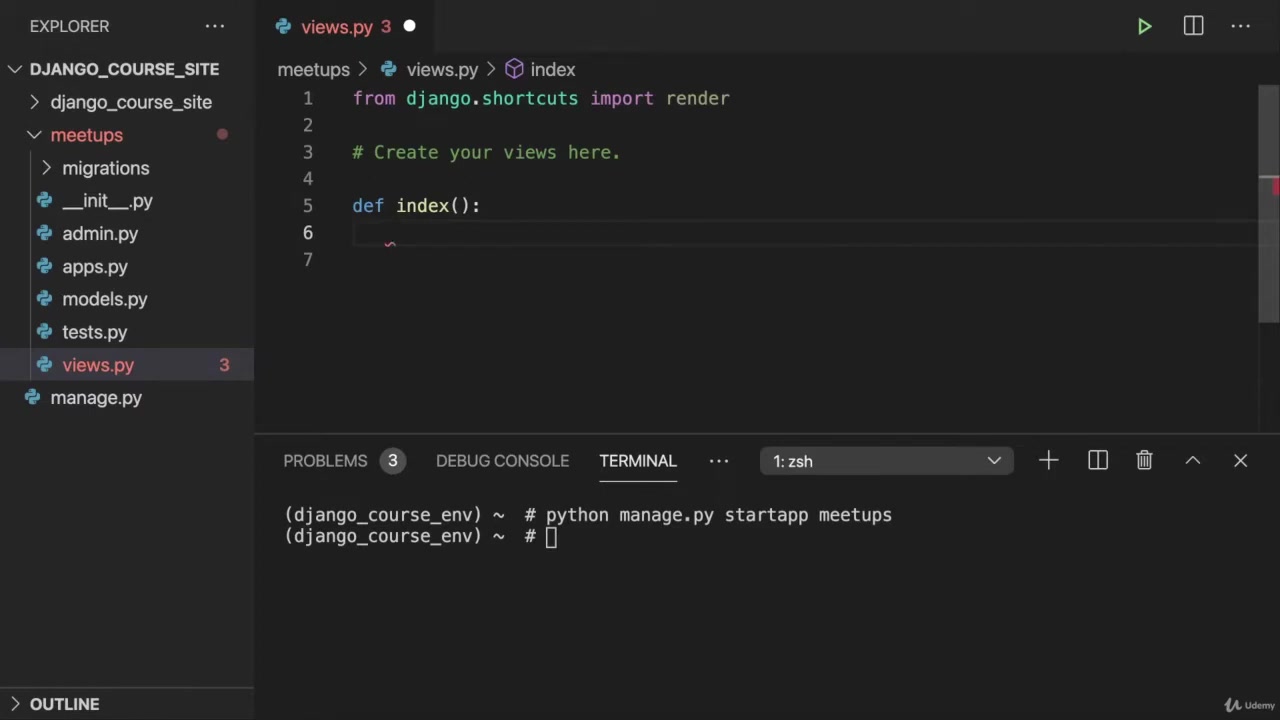This screenshot has height=720, width=1280.
Task: Open the 1: zsh terminal selector dropdown
Action: (x=886, y=461)
